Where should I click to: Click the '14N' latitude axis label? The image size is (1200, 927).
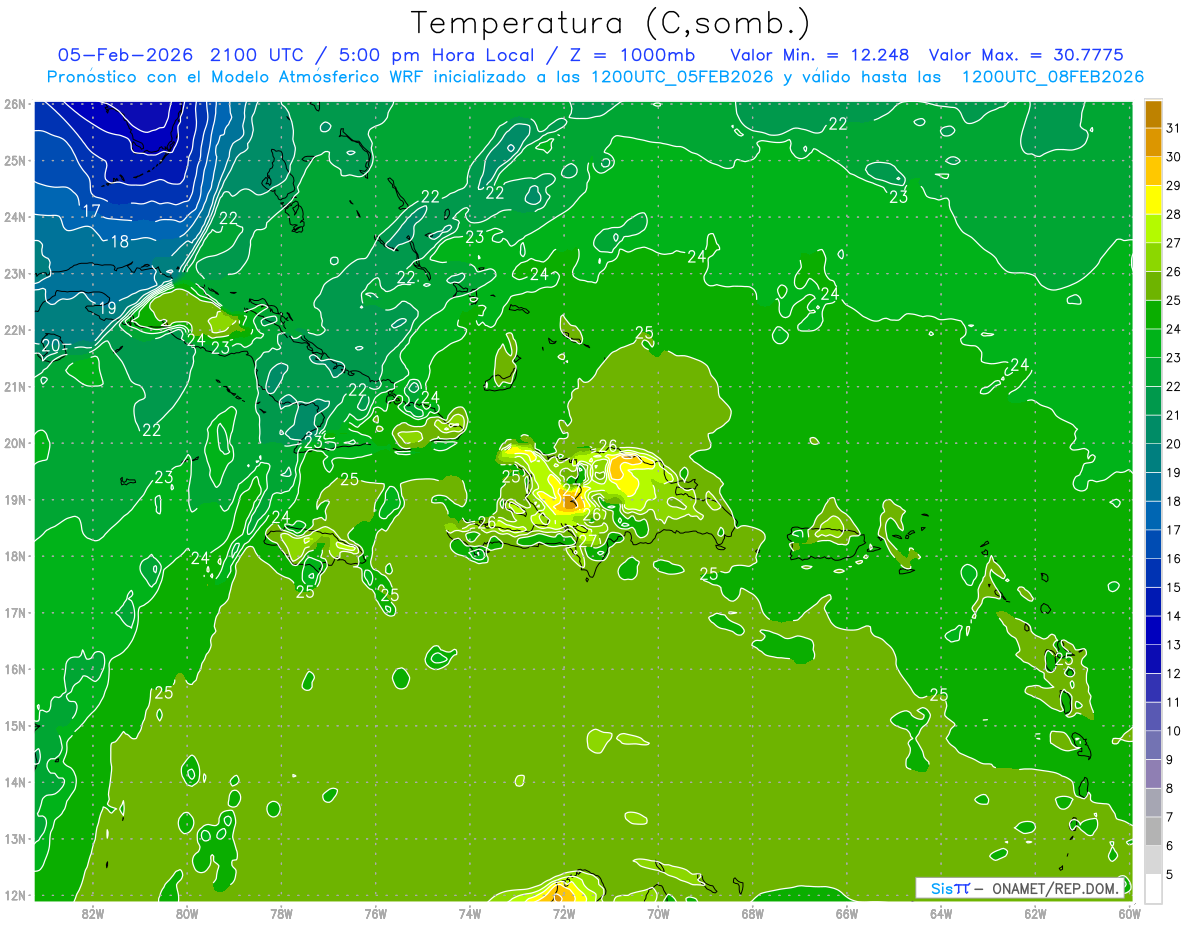pos(14,782)
